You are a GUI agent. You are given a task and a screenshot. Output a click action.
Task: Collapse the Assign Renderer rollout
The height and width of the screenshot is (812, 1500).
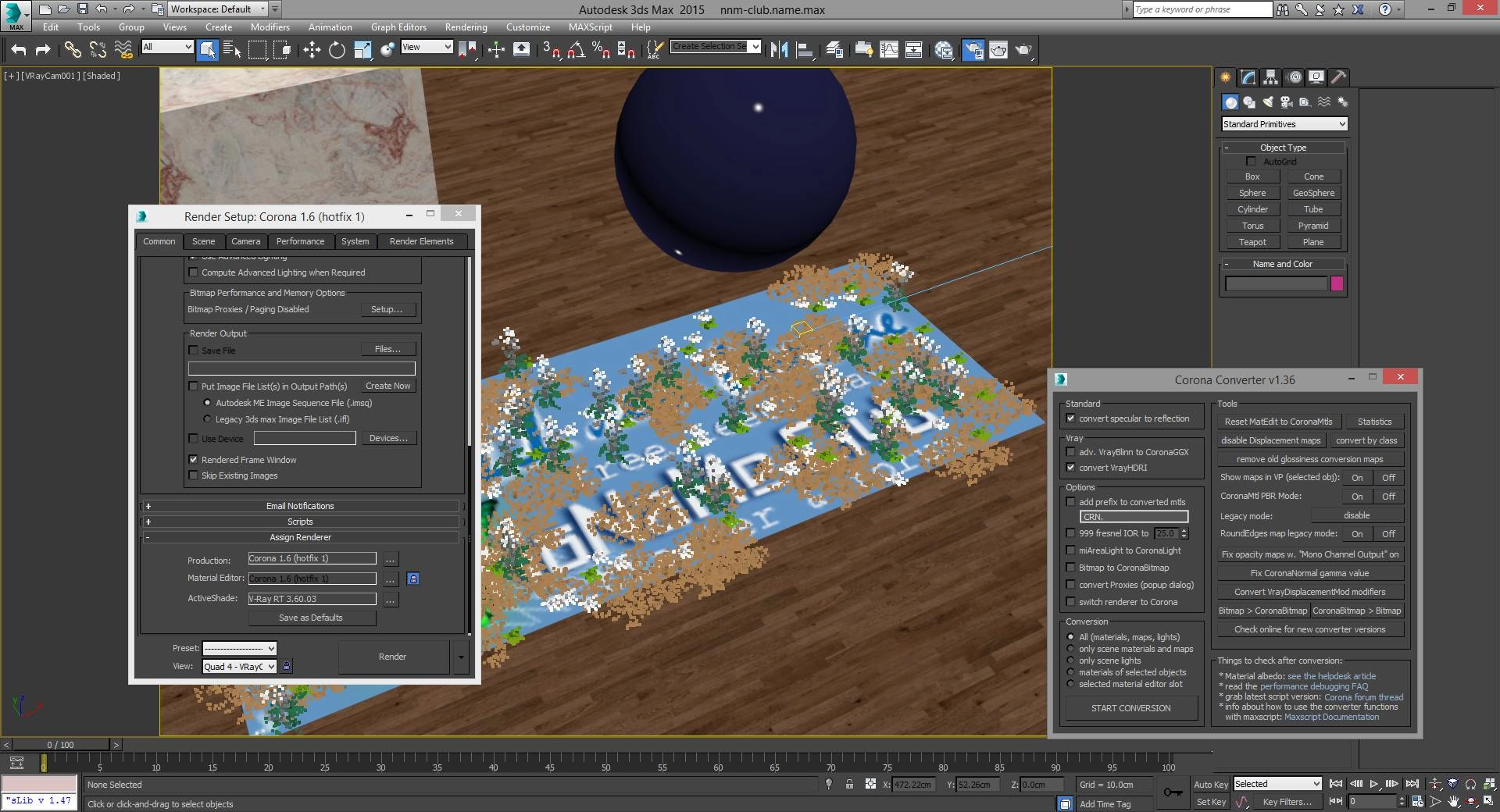[x=300, y=537]
